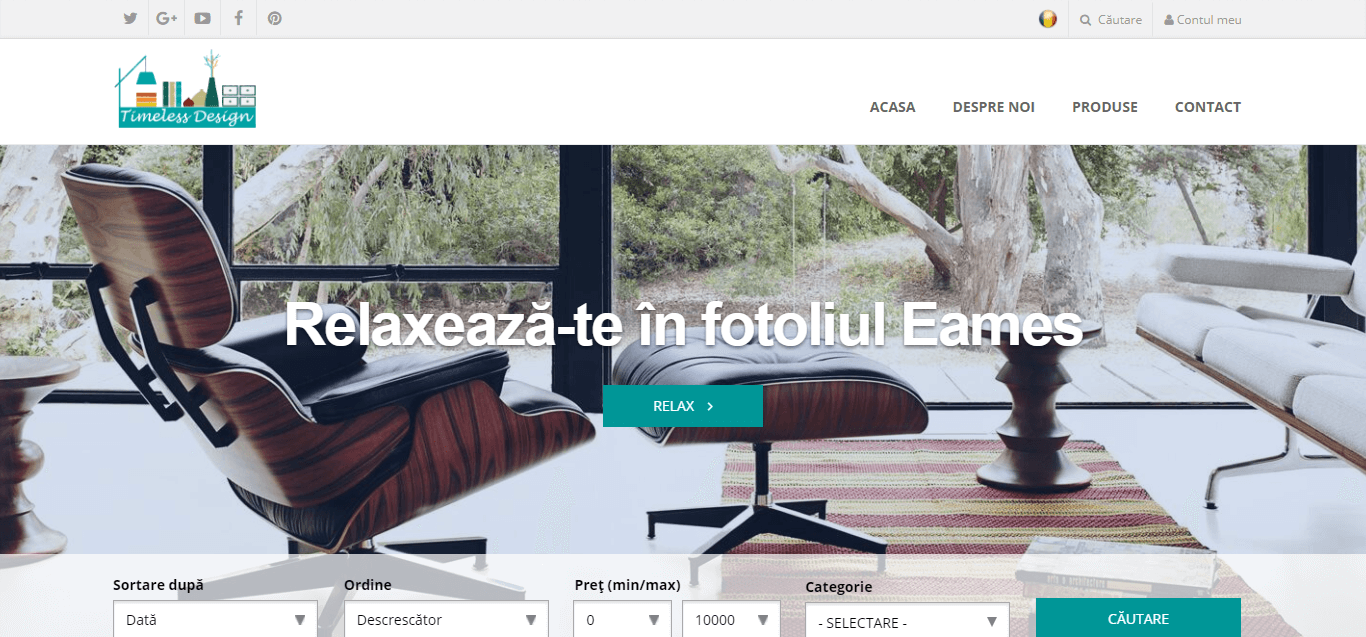Open the Google Plus social link
This screenshot has height=637, width=1366.
167,19
